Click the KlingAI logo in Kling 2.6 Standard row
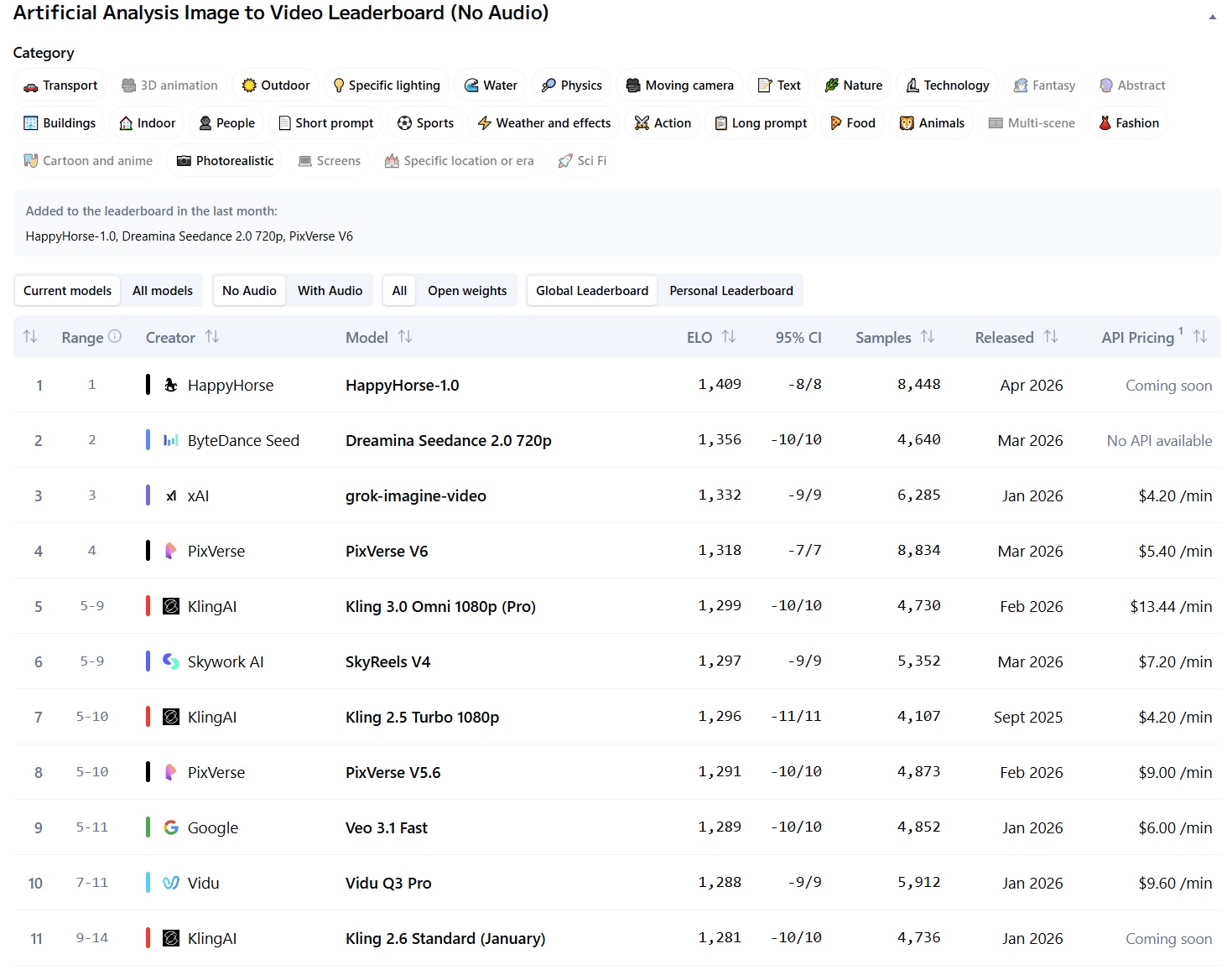This screenshot has height=980, width=1227. [171, 938]
